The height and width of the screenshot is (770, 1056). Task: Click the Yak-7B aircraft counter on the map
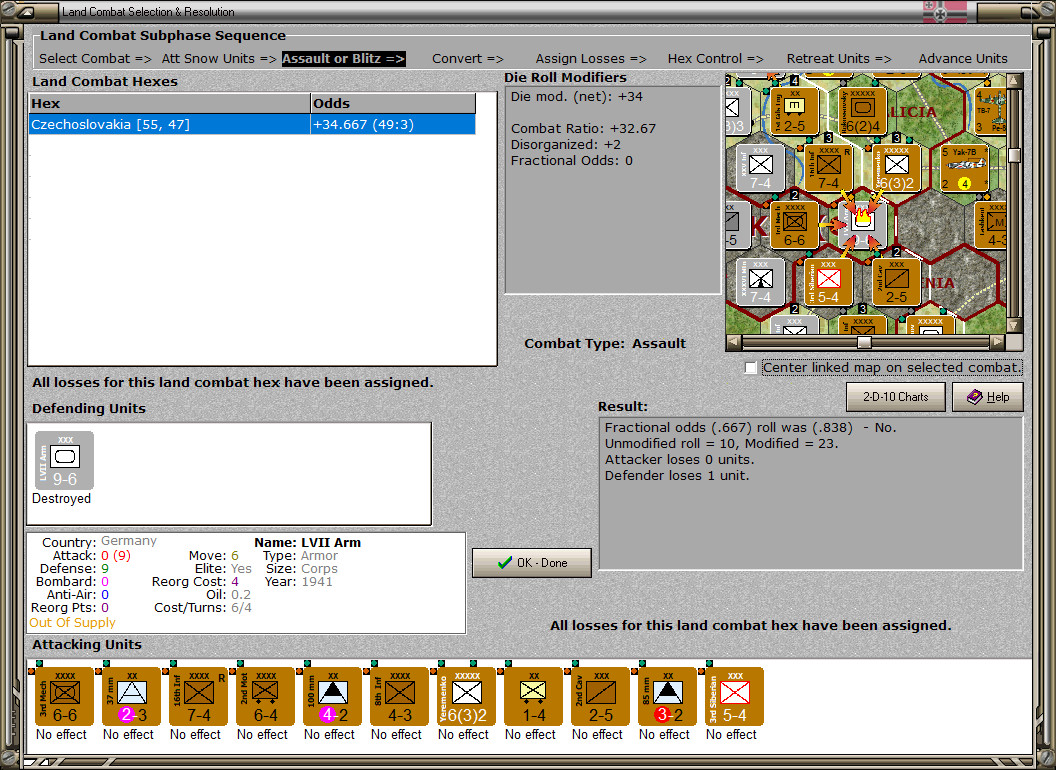click(x=964, y=167)
